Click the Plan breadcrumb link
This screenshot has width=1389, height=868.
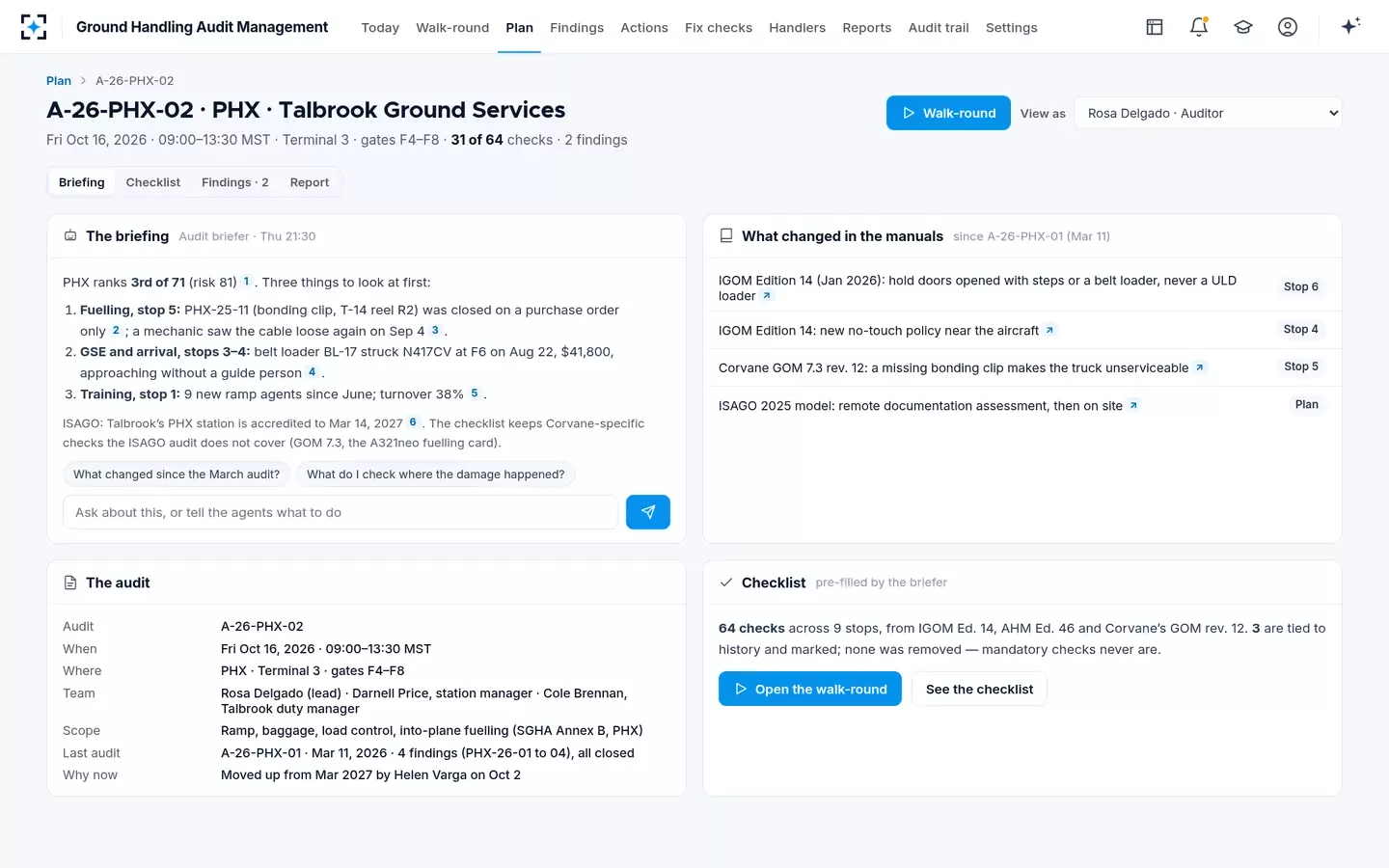point(59,81)
